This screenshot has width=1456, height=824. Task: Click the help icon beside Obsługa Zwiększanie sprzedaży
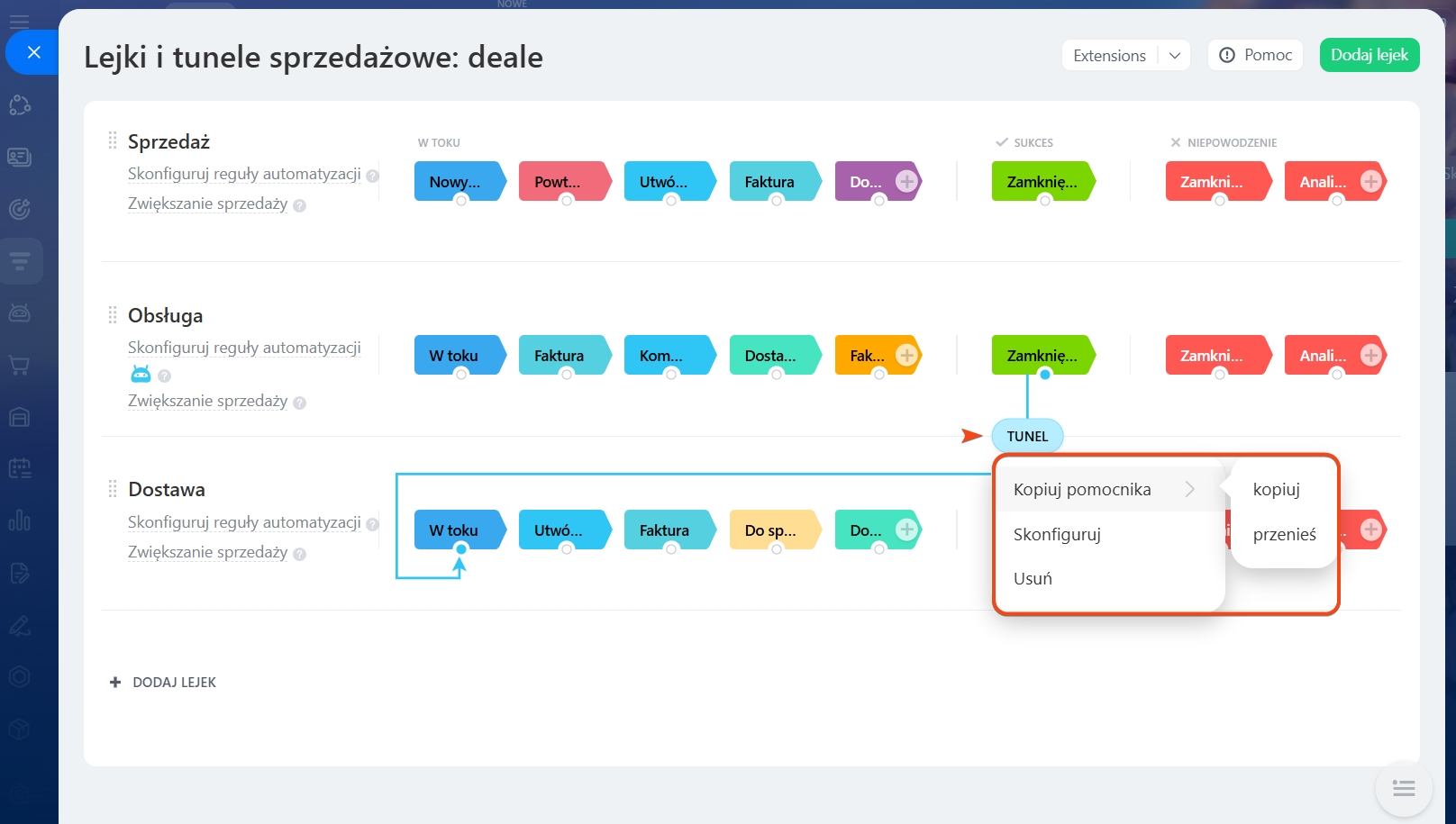[299, 403]
